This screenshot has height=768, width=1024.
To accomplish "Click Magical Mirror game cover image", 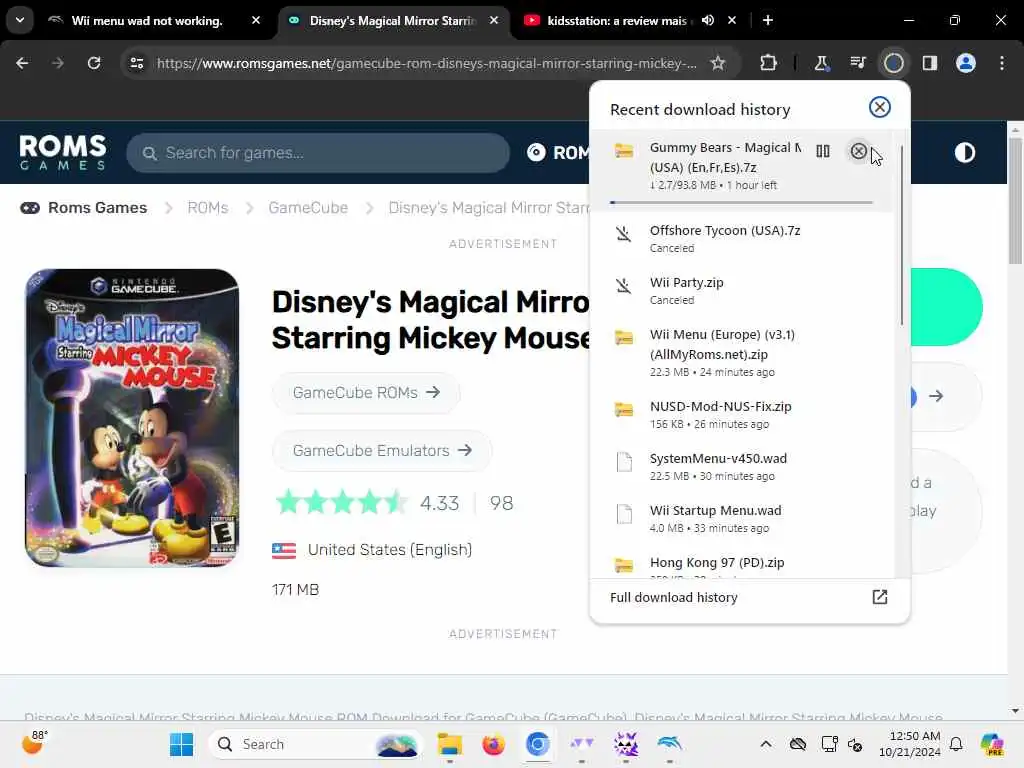I will click(132, 418).
